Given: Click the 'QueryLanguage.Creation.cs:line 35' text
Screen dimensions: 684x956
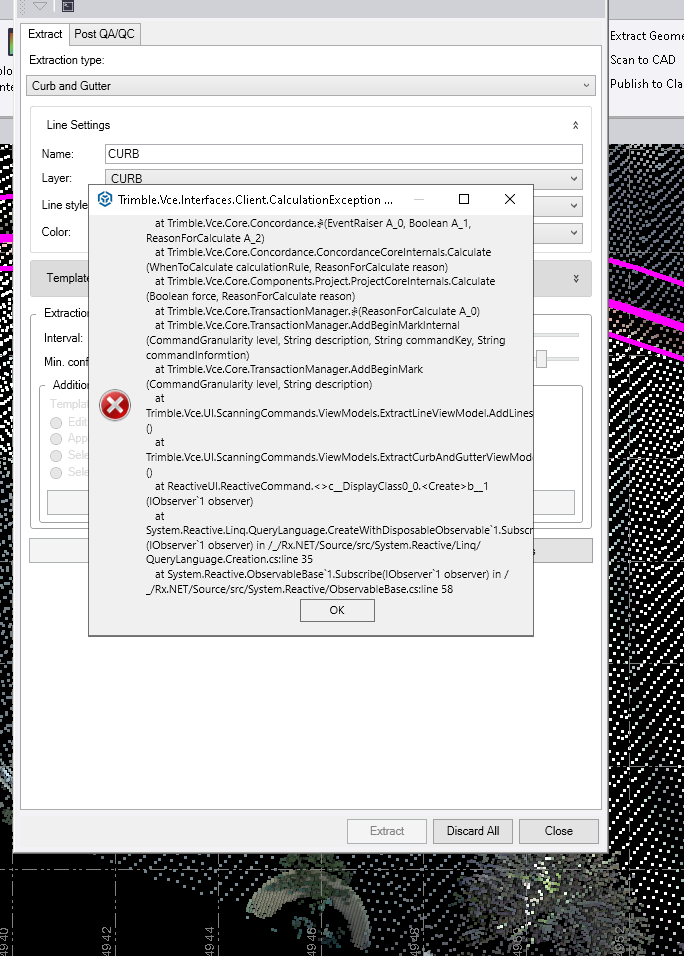Looking at the screenshot, I should [229, 560].
